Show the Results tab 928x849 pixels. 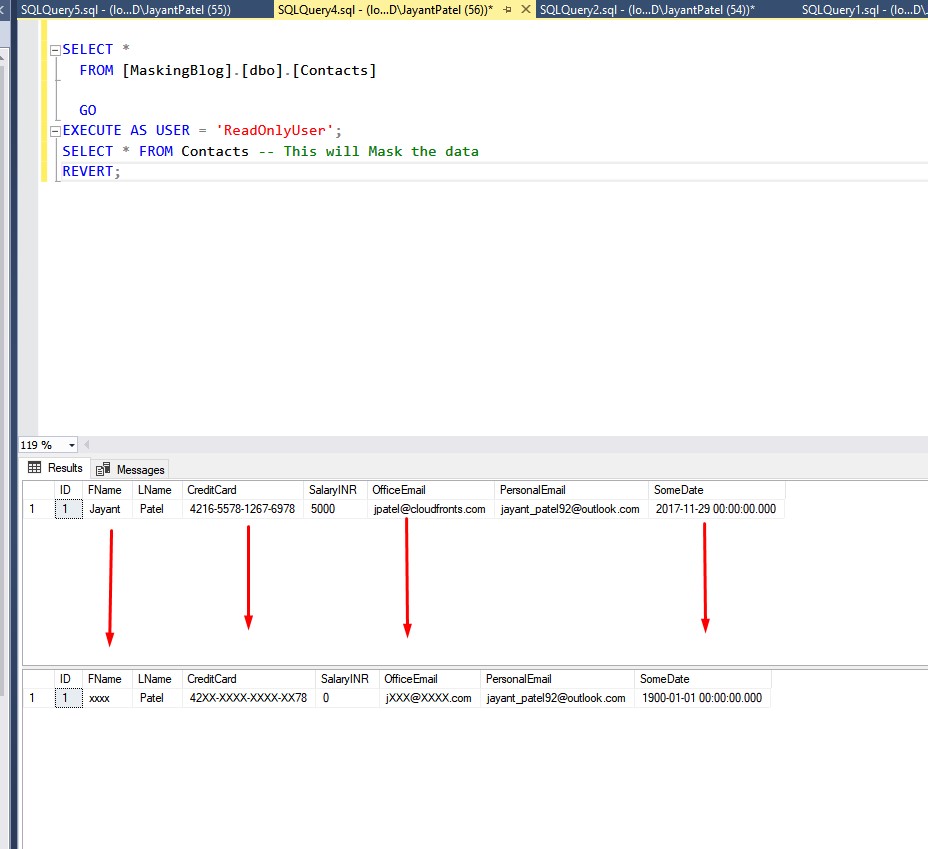(56, 468)
